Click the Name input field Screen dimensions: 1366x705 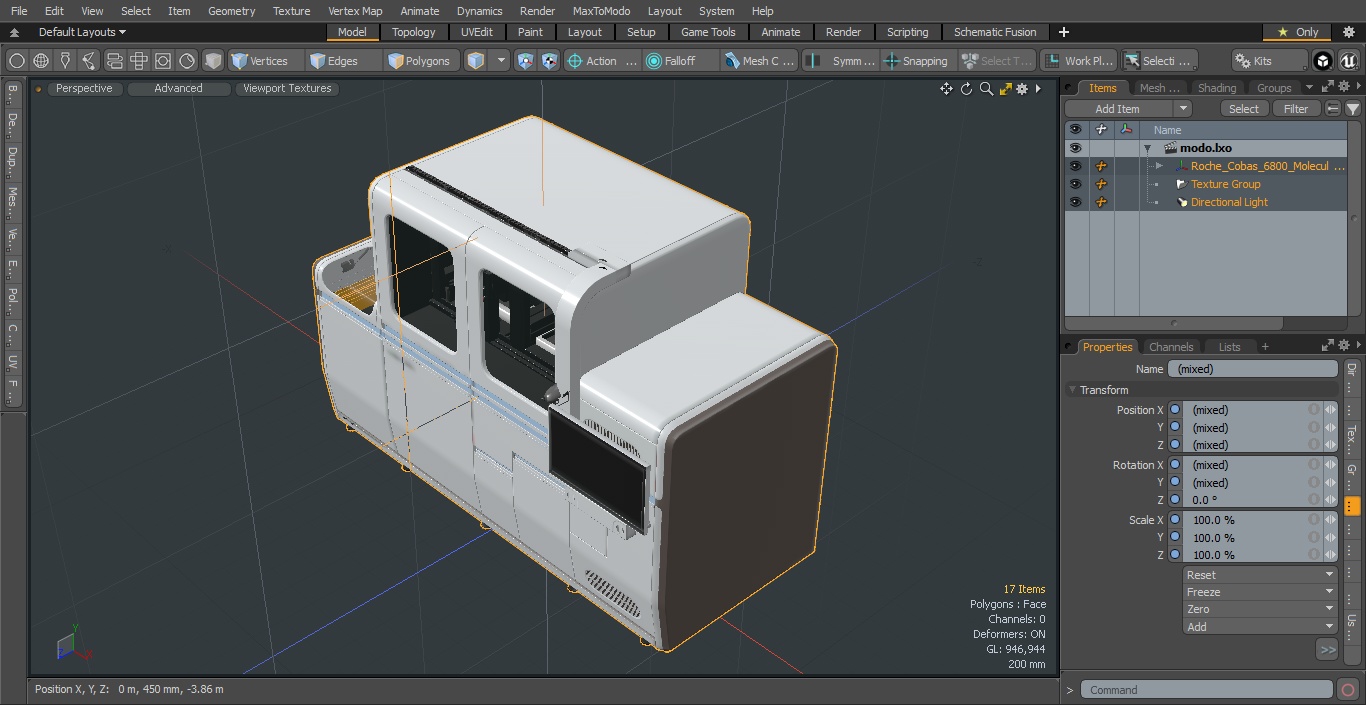click(x=1252, y=369)
